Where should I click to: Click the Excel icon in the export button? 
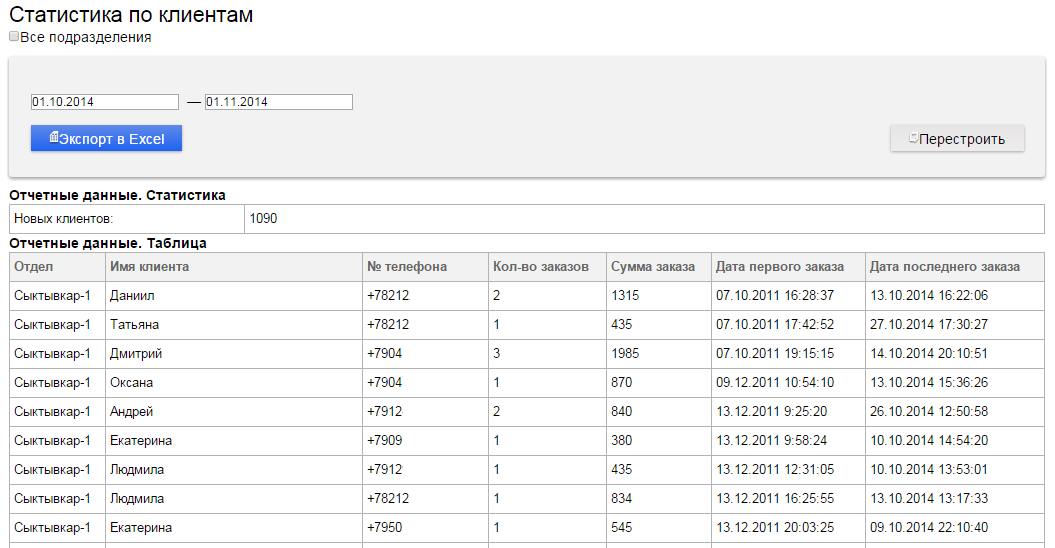pos(54,137)
